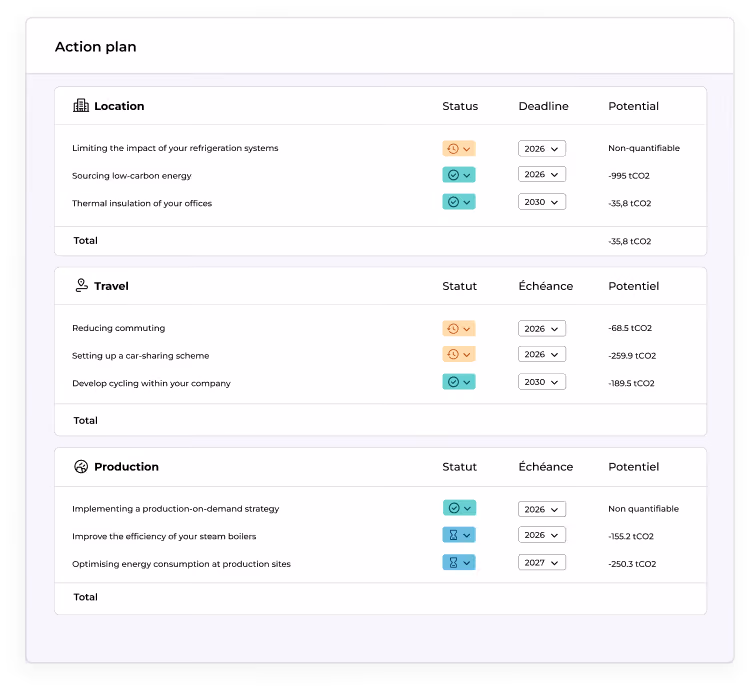Change 2026 deadline for steam boilers

(x=542, y=535)
